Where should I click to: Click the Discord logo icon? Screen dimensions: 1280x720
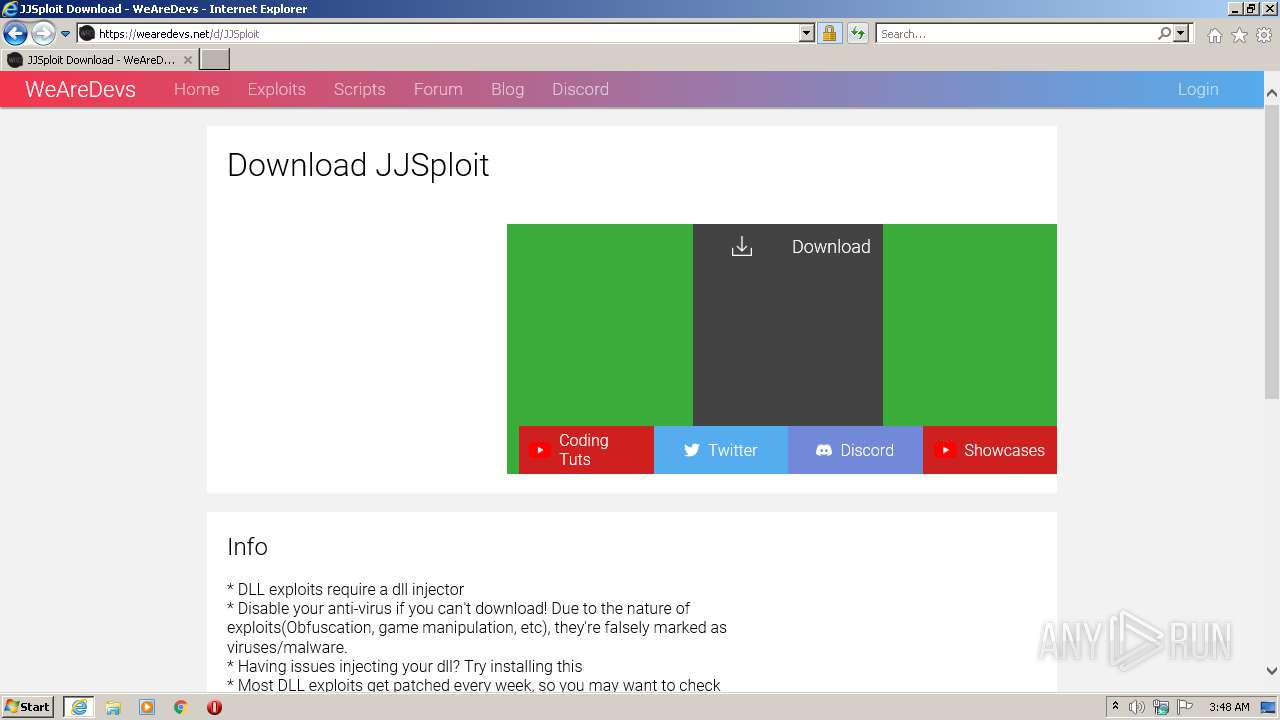(824, 450)
